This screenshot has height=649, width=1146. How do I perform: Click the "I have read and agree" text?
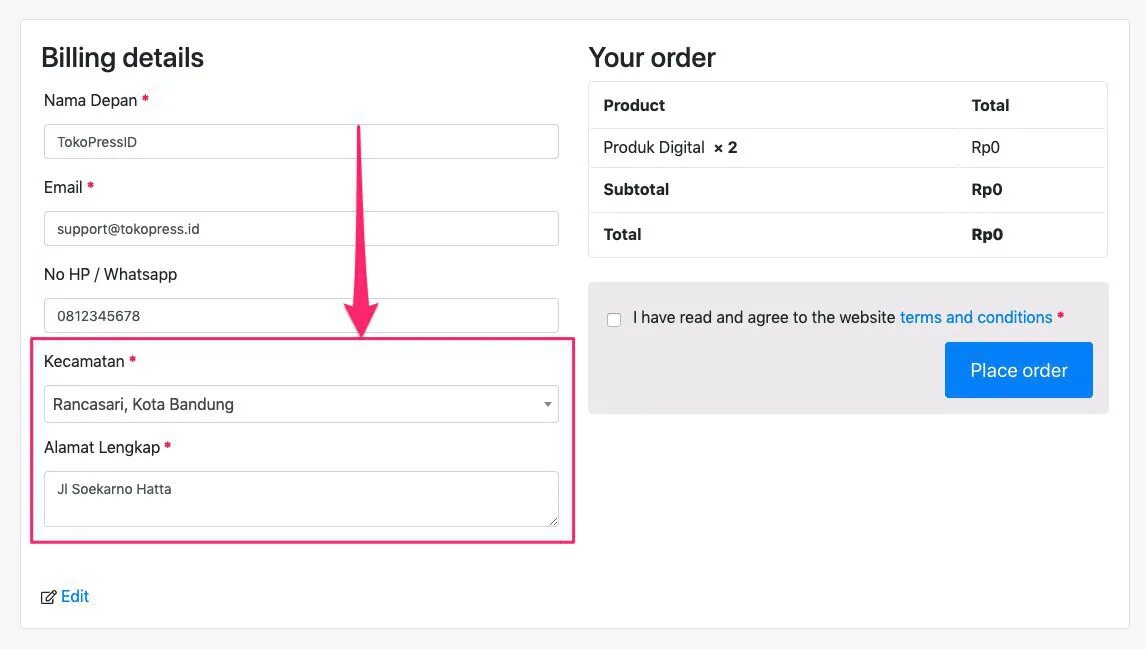[x=764, y=317]
